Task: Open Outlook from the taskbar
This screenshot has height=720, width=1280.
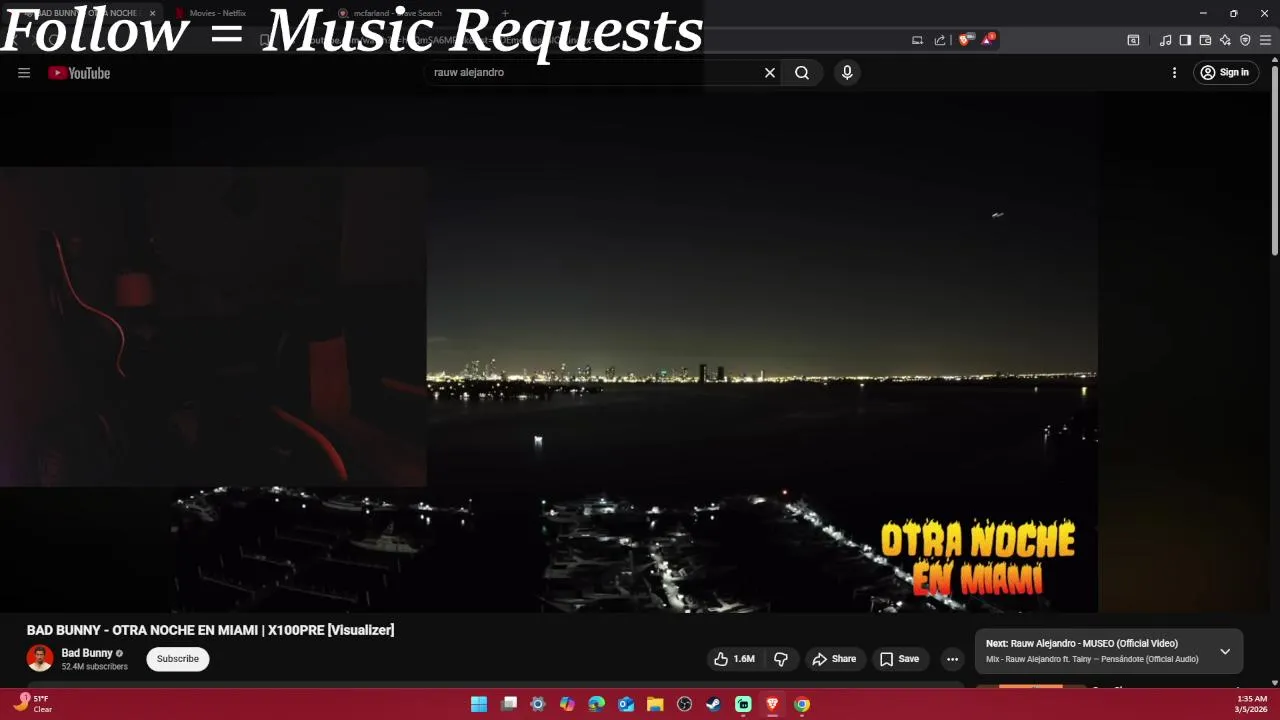Action: 626,704
